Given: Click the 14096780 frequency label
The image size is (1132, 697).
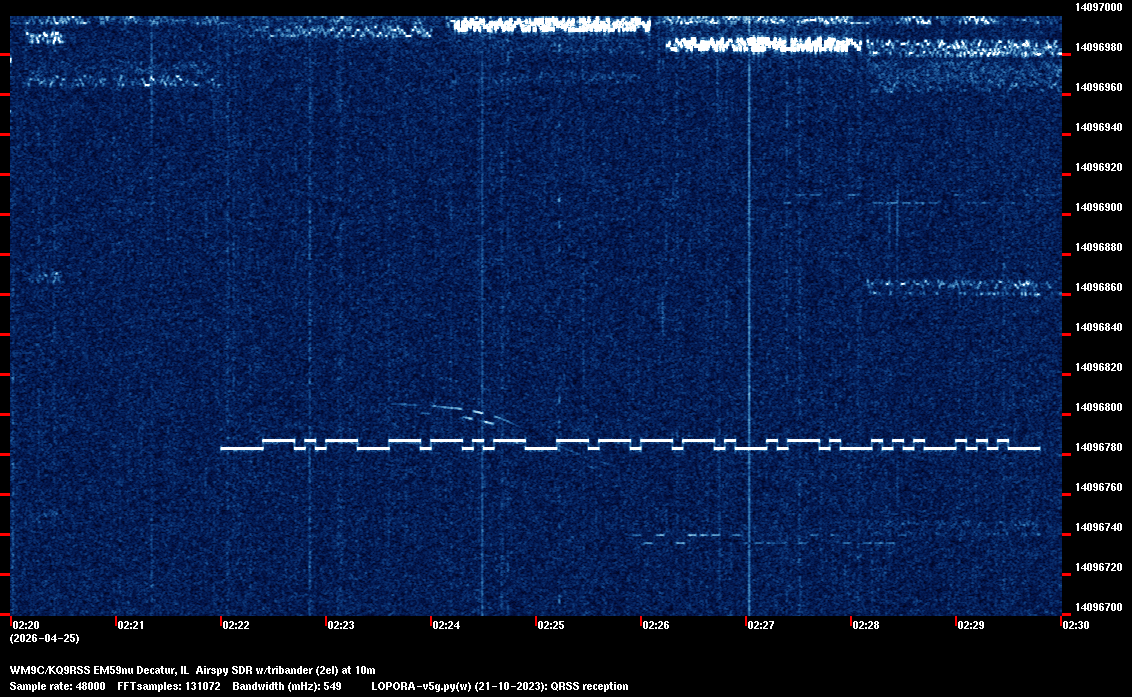Looking at the screenshot, I should (1099, 448).
